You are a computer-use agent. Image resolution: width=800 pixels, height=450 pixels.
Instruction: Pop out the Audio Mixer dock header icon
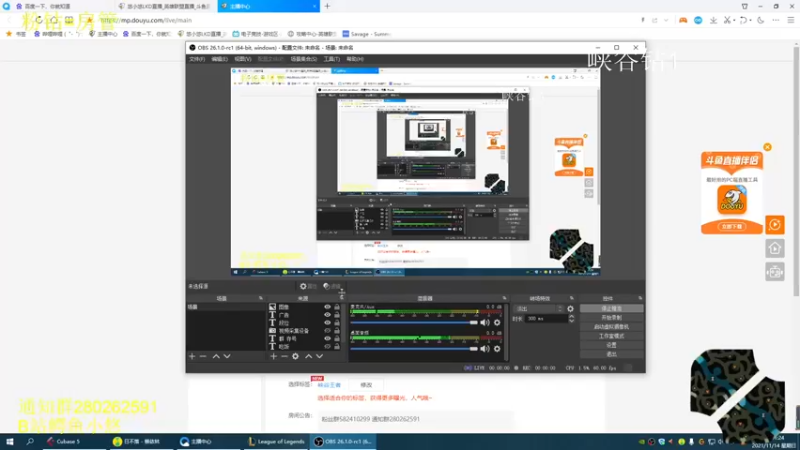tap(504, 298)
